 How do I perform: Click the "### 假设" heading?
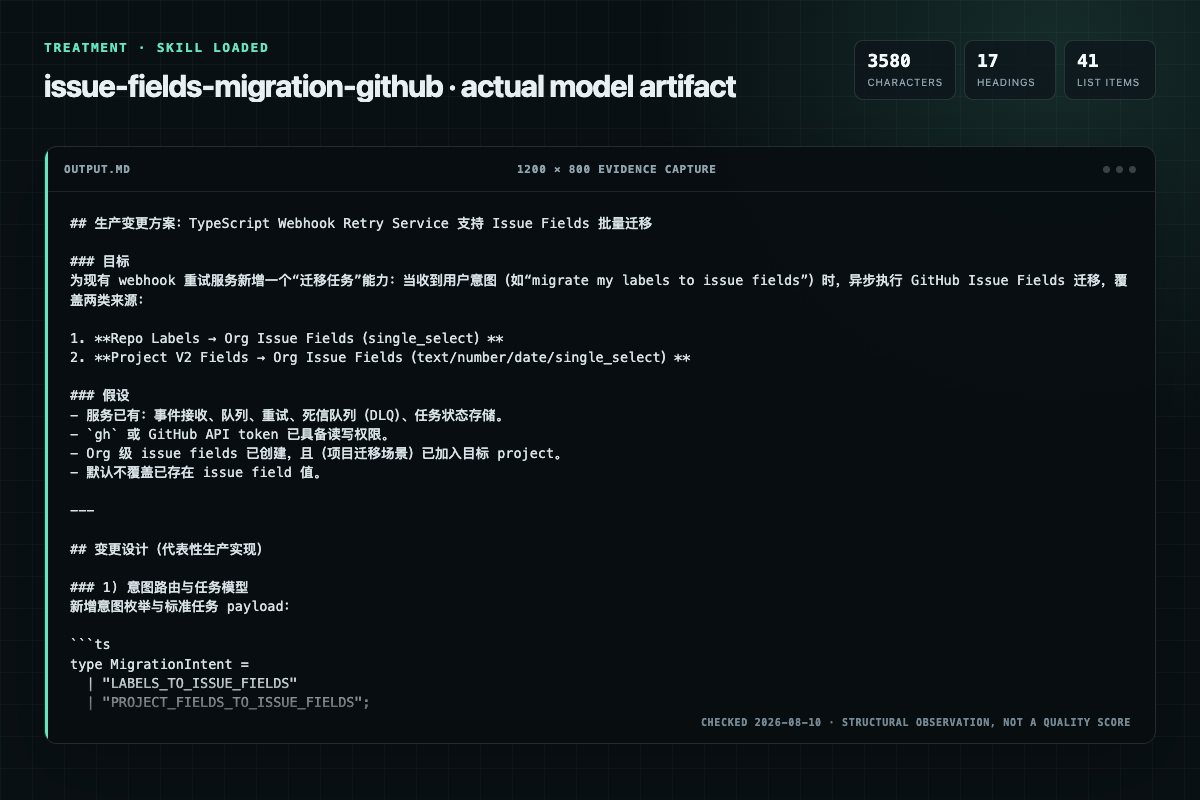99,395
